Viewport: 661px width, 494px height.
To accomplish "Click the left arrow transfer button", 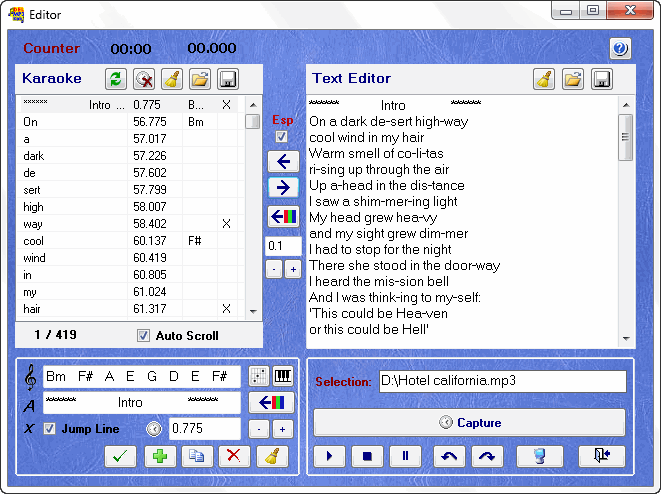I will pos(283,161).
